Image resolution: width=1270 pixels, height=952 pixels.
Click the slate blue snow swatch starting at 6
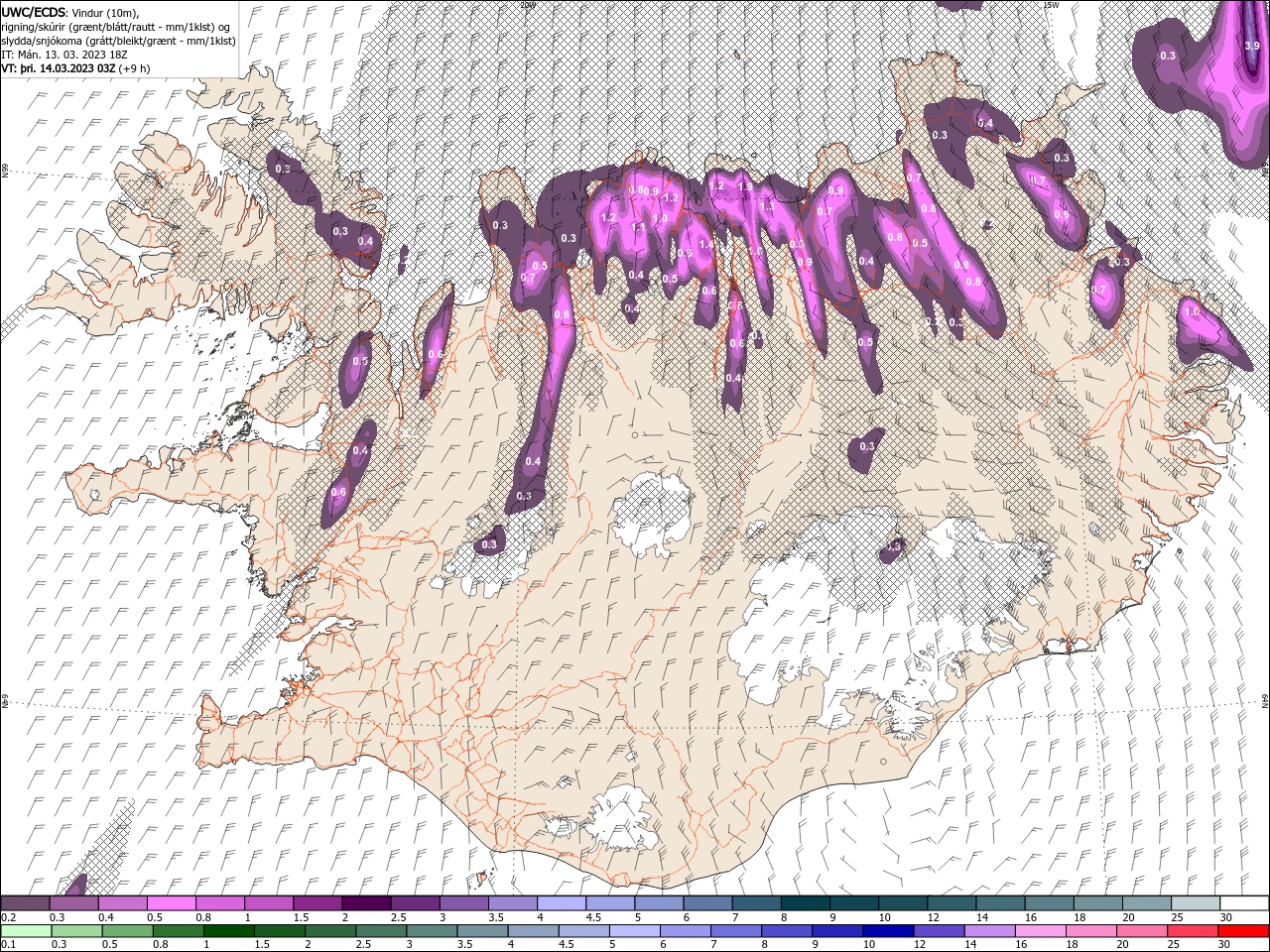pos(707,903)
